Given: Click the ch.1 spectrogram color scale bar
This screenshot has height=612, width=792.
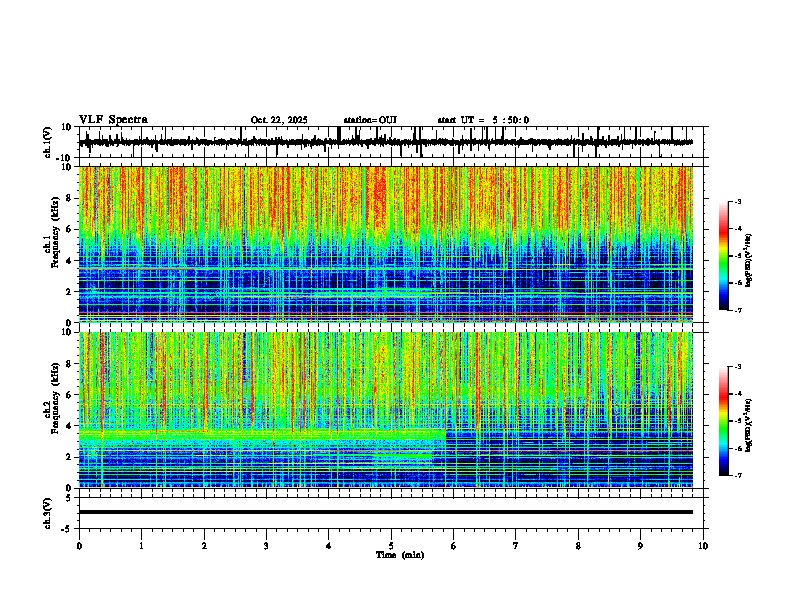Looking at the screenshot, I should (723, 256).
